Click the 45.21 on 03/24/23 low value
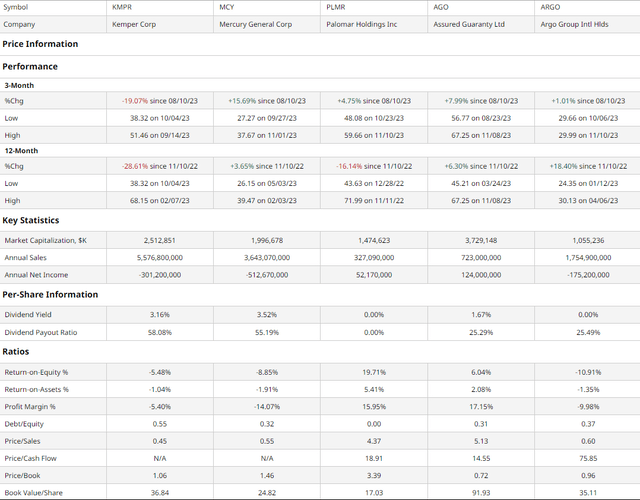 pos(481,184)
